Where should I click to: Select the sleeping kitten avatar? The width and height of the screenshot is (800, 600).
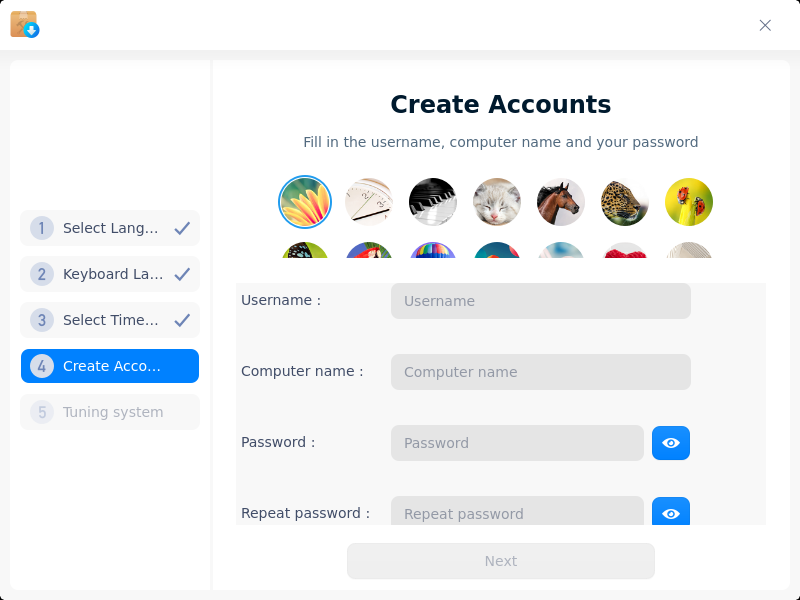pos(496,202)
